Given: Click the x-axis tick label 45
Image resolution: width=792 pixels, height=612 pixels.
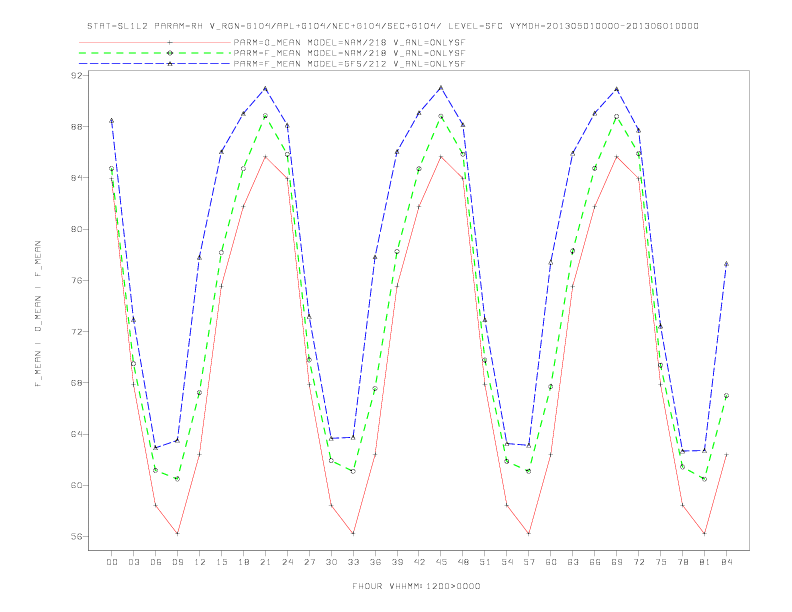Looking at the screenshot, I should click(441, 562).
